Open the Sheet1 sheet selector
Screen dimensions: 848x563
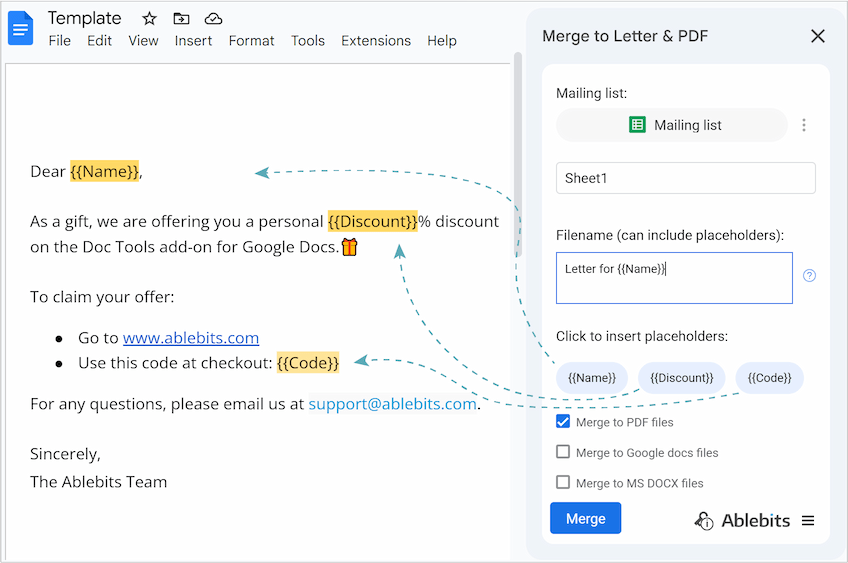686,178
